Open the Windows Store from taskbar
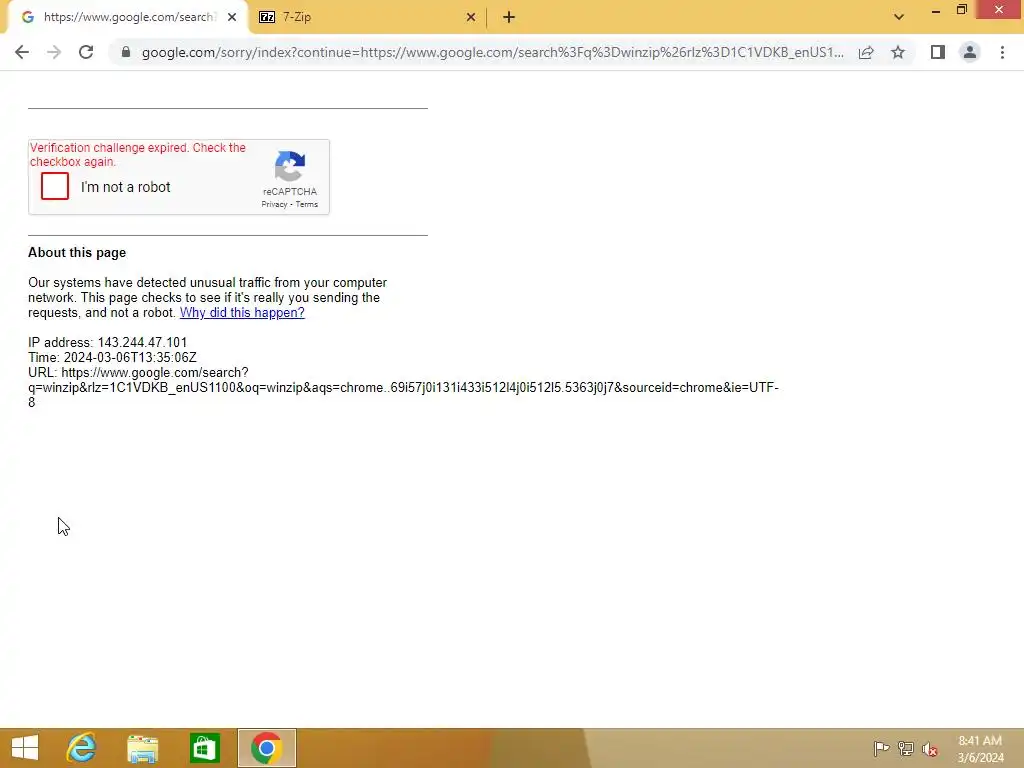 [x=204, y=748]
